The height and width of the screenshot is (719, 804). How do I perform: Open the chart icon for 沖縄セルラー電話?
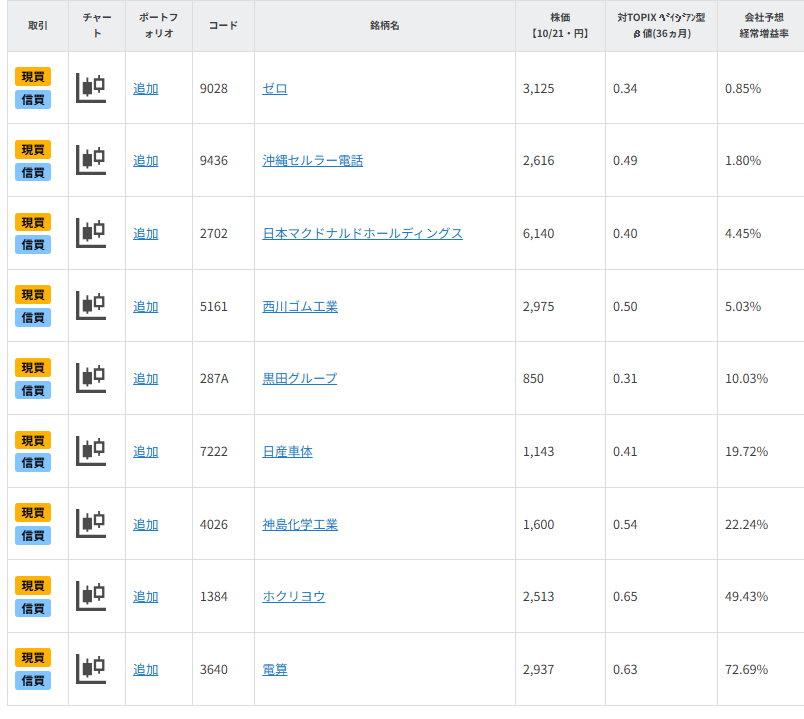click(91, 160)
